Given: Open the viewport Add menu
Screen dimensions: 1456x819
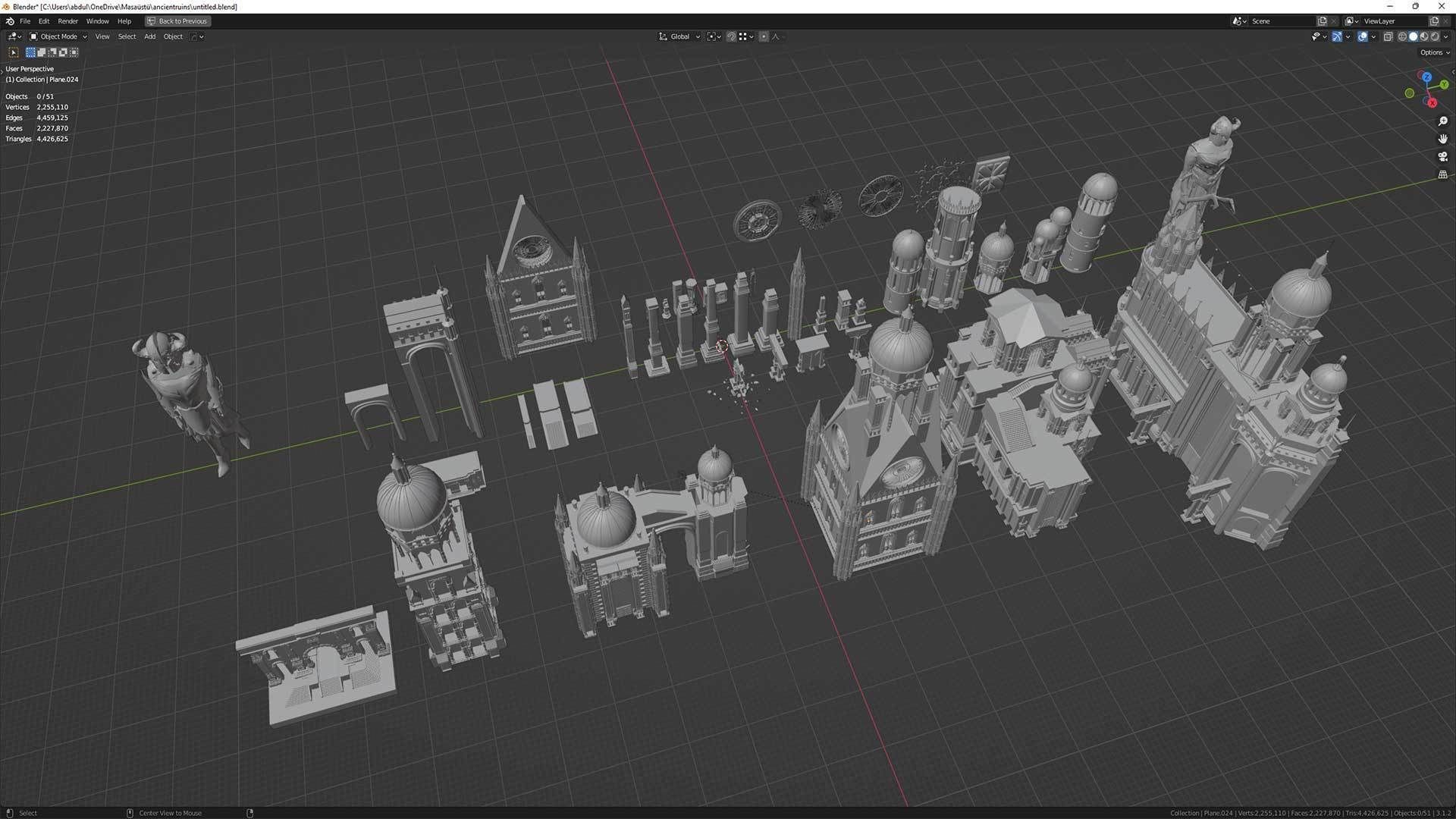Looking at the screenshot, I should tap(150, 36).
